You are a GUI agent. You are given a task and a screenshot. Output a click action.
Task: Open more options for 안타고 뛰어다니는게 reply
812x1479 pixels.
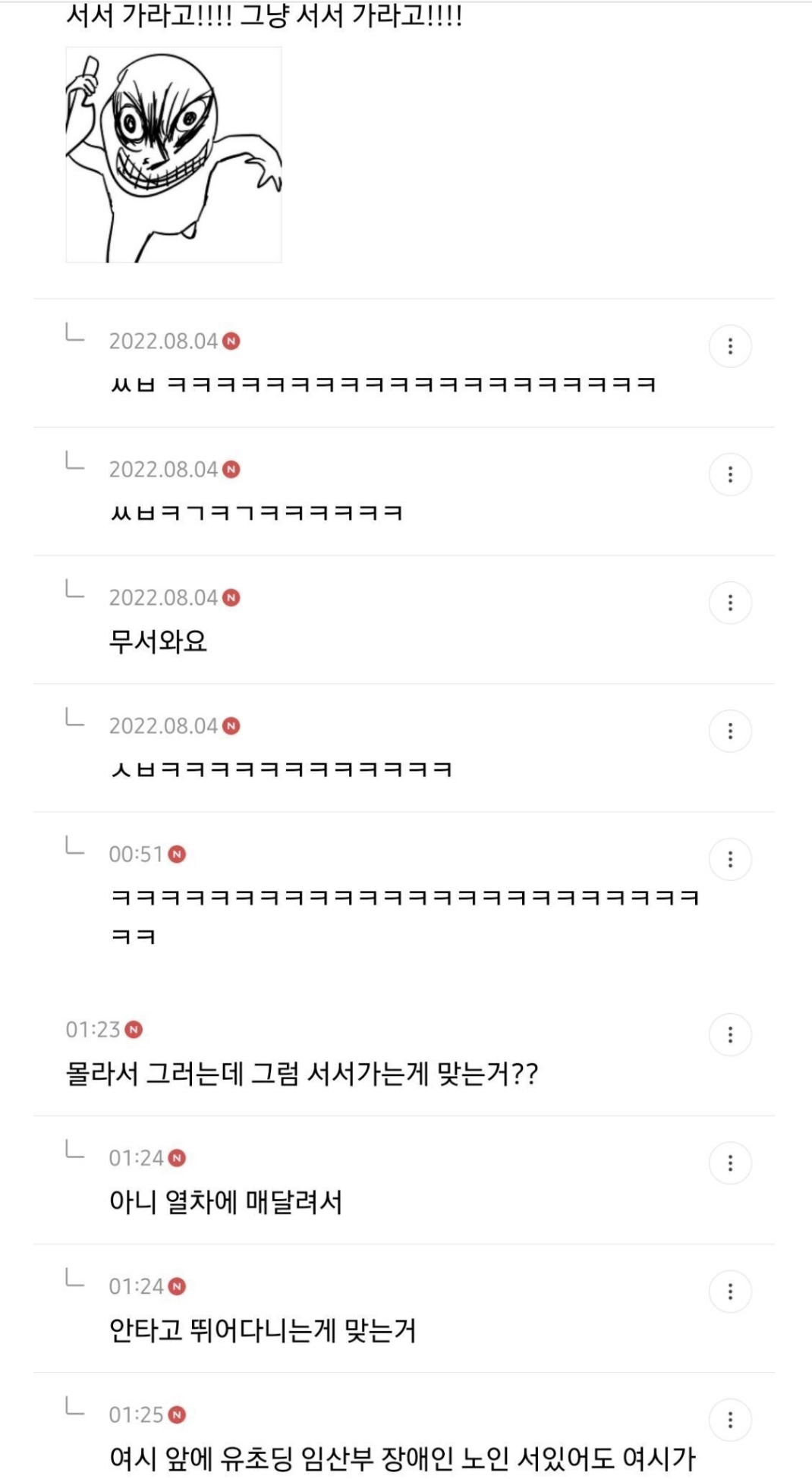[x=730, y=1292]
